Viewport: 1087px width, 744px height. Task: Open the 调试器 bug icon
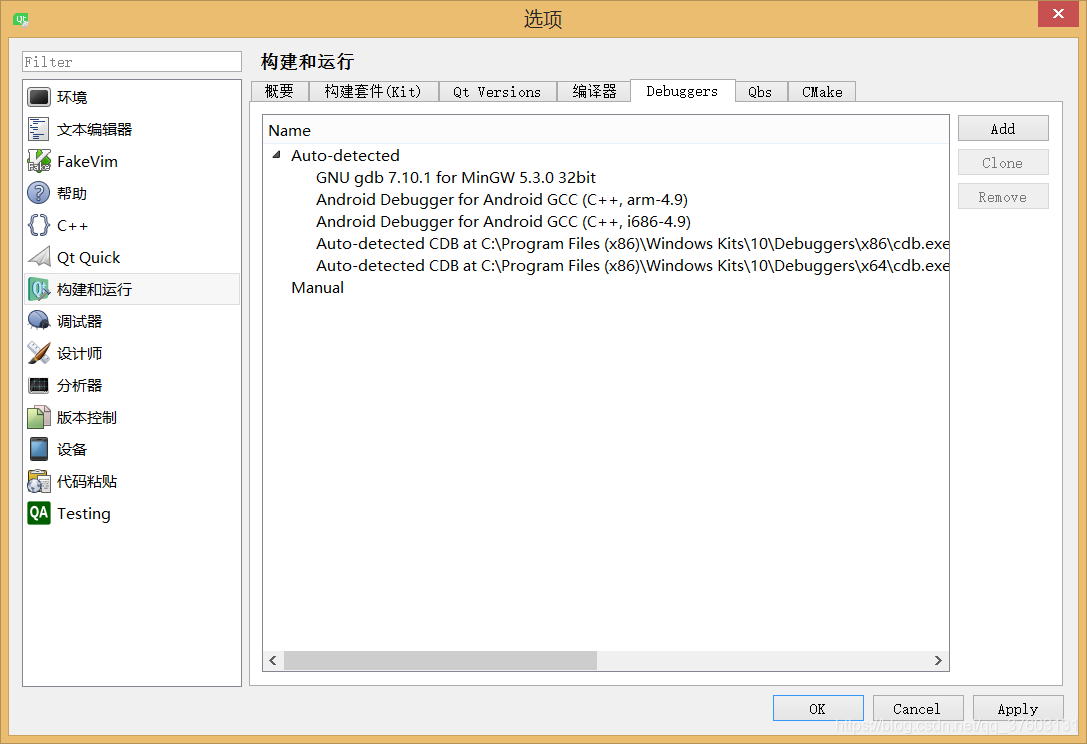pyautogui.click(x=39, y=321)
